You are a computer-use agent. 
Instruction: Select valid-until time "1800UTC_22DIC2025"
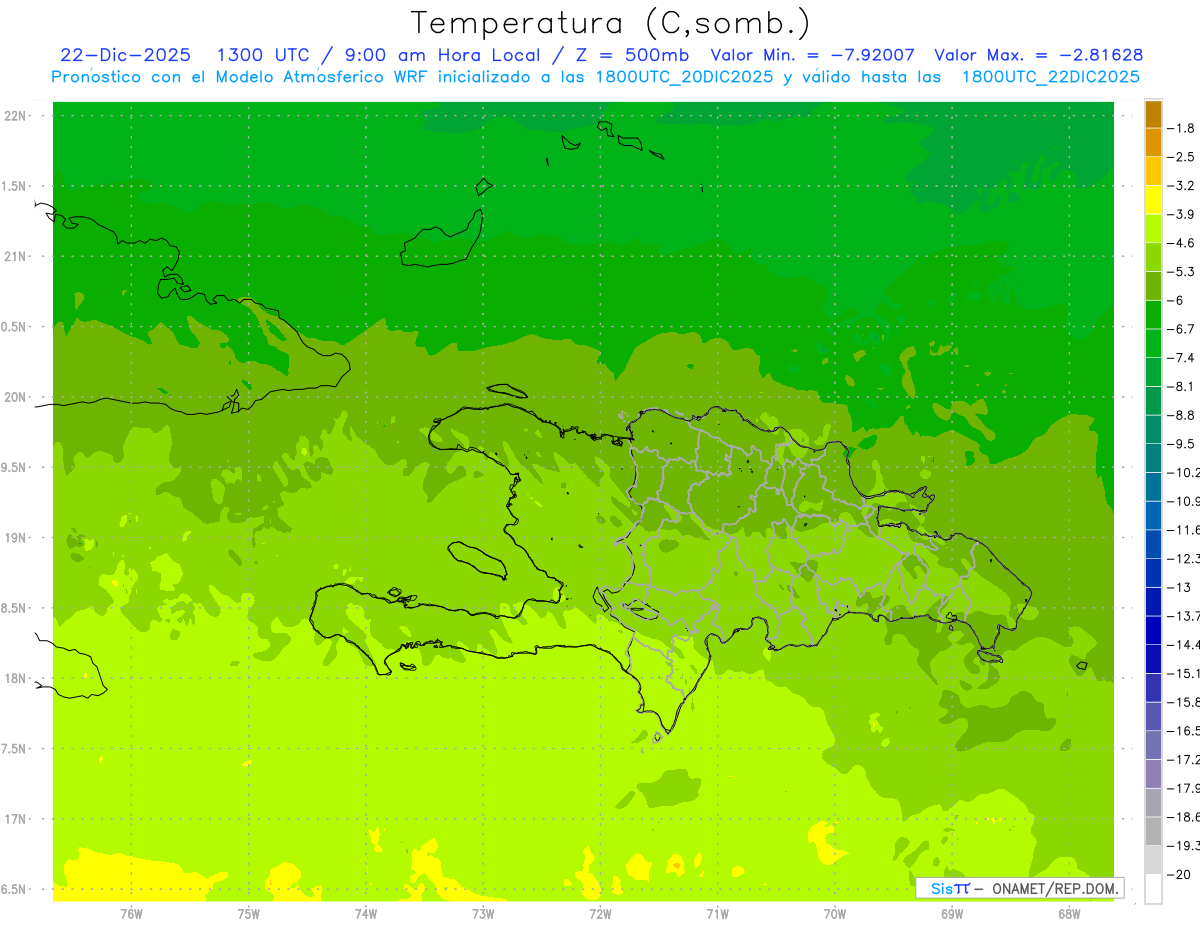click(x=1050, y=77)
